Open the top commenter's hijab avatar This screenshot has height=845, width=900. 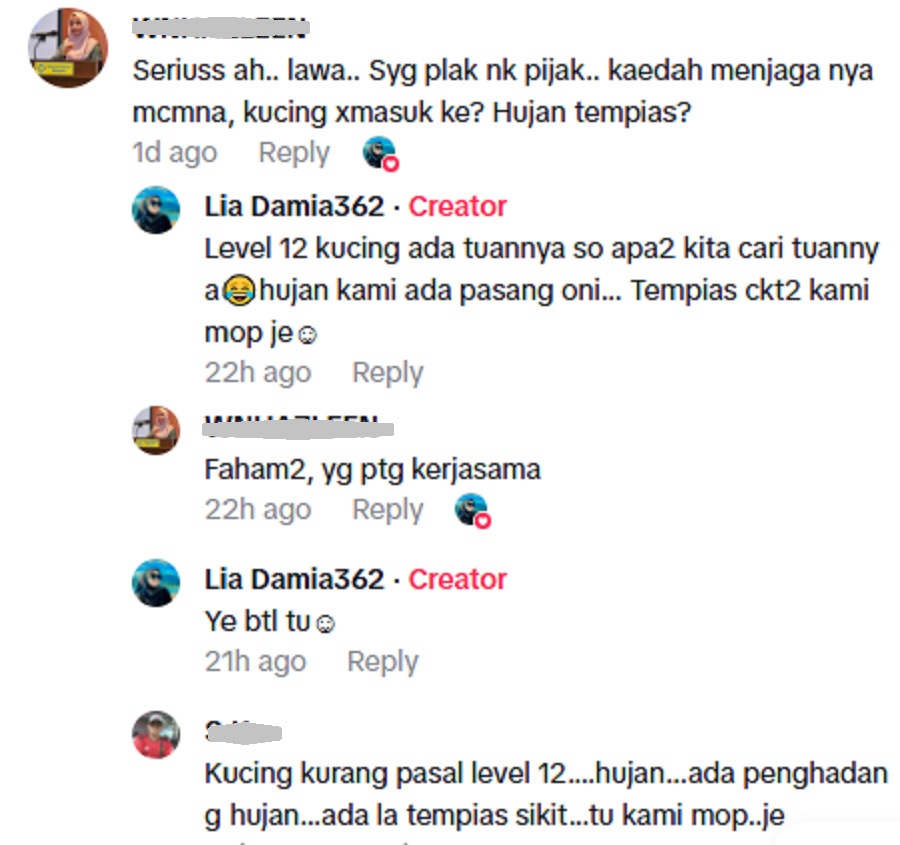click(x=68, y=48)
